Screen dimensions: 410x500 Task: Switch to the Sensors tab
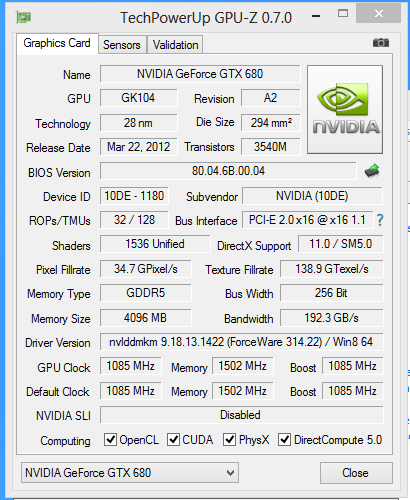point(122,45)
